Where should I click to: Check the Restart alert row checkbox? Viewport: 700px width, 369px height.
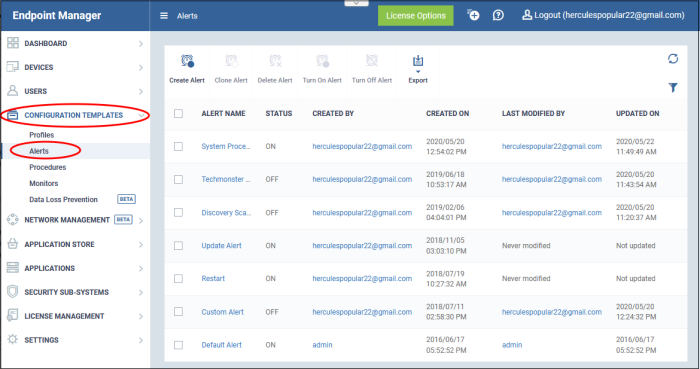click(179, 278)
